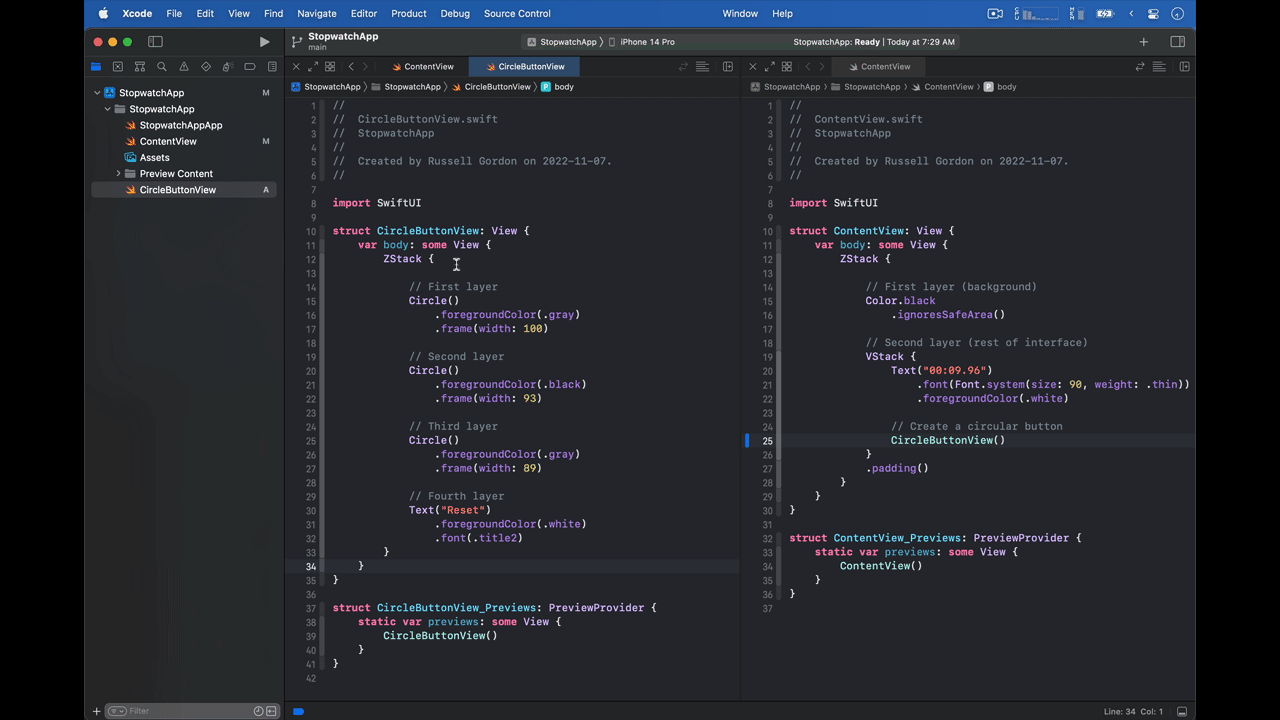Collapse the StopwatchApp group
Screen dimensions: 1280x720
(x=106, y=109)
